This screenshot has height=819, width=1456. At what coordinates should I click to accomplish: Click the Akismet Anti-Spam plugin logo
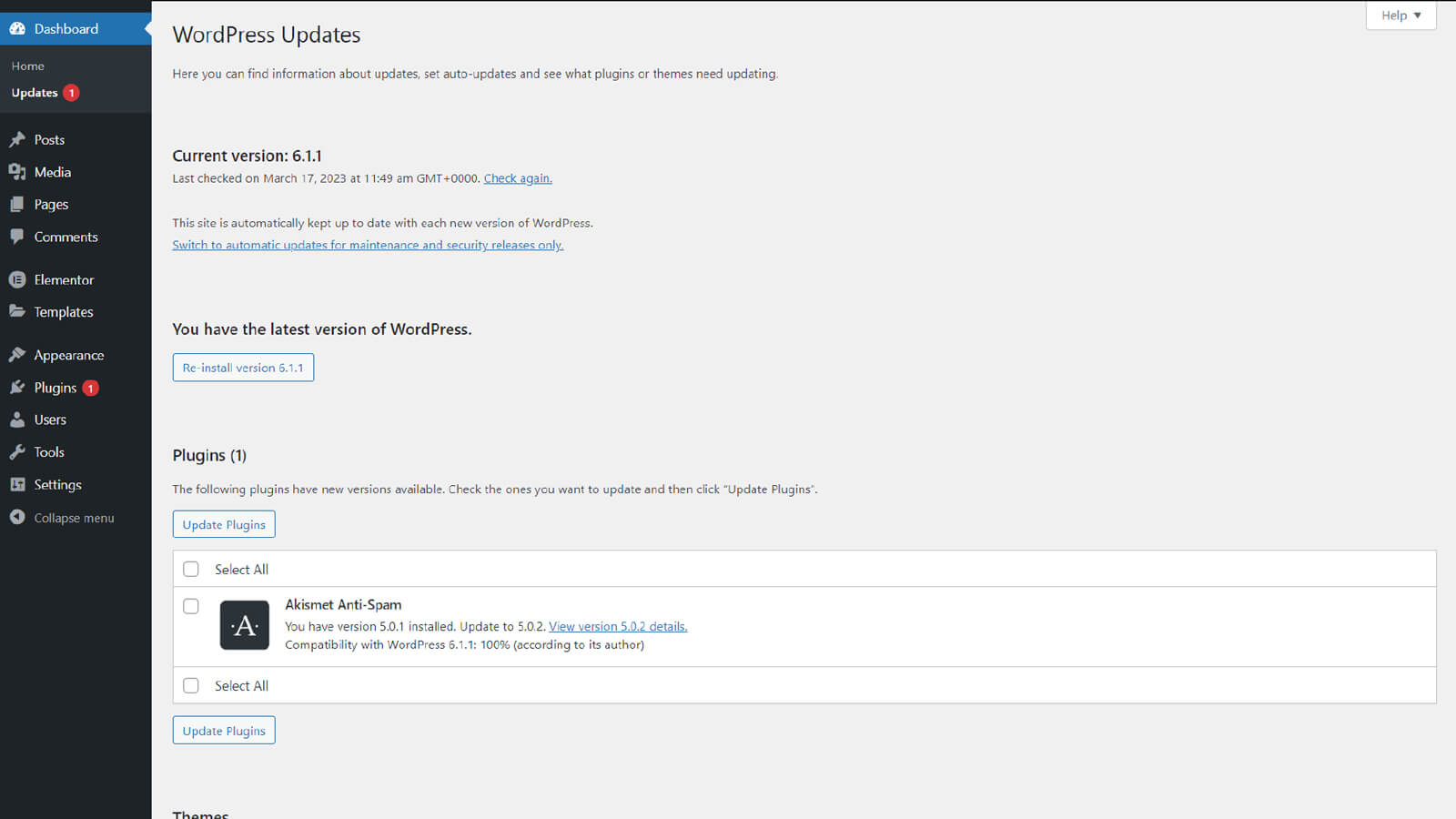point(245,625)
